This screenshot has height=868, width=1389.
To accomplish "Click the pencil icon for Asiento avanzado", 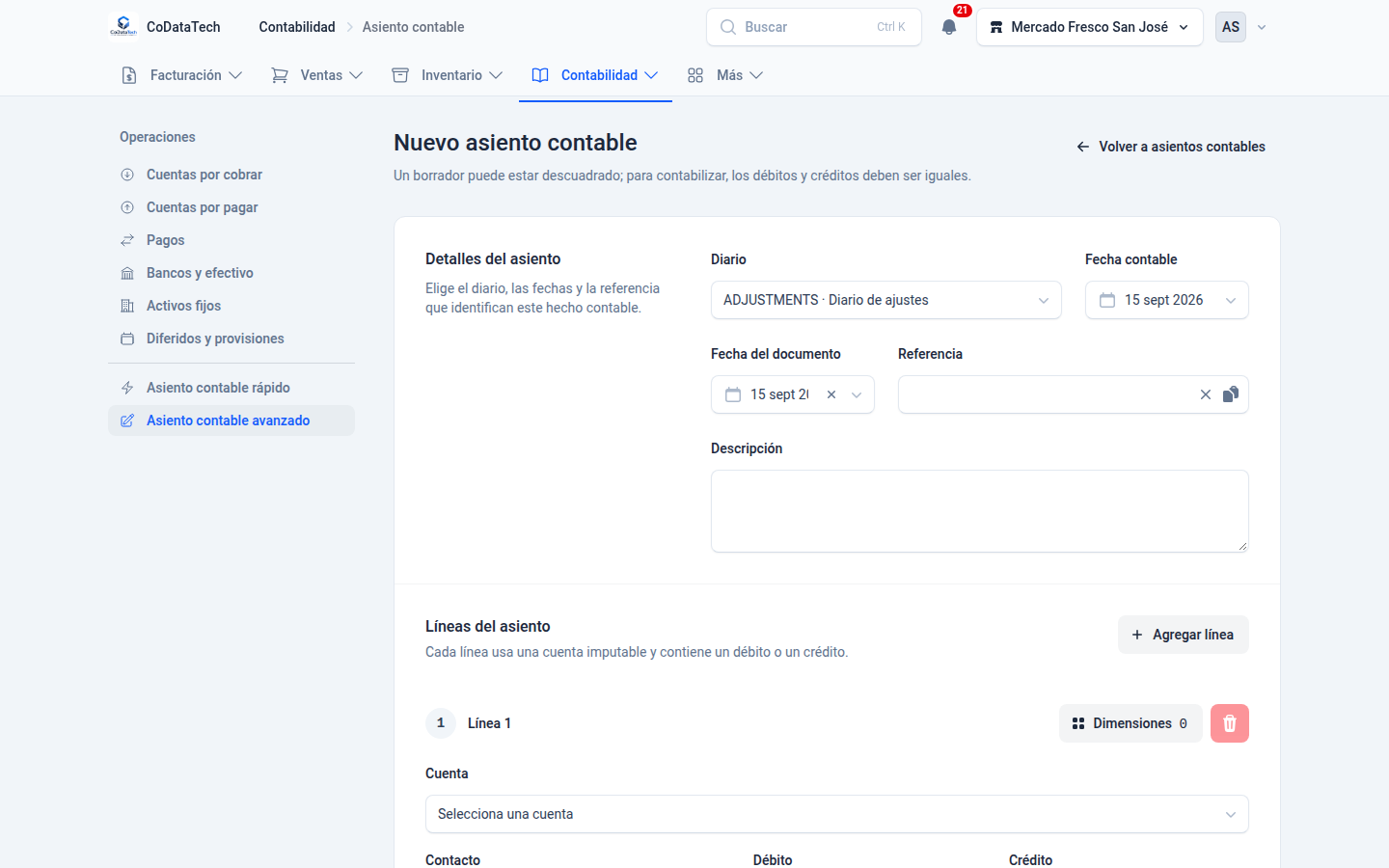I will pyautogui.click(x=127, y=420).
